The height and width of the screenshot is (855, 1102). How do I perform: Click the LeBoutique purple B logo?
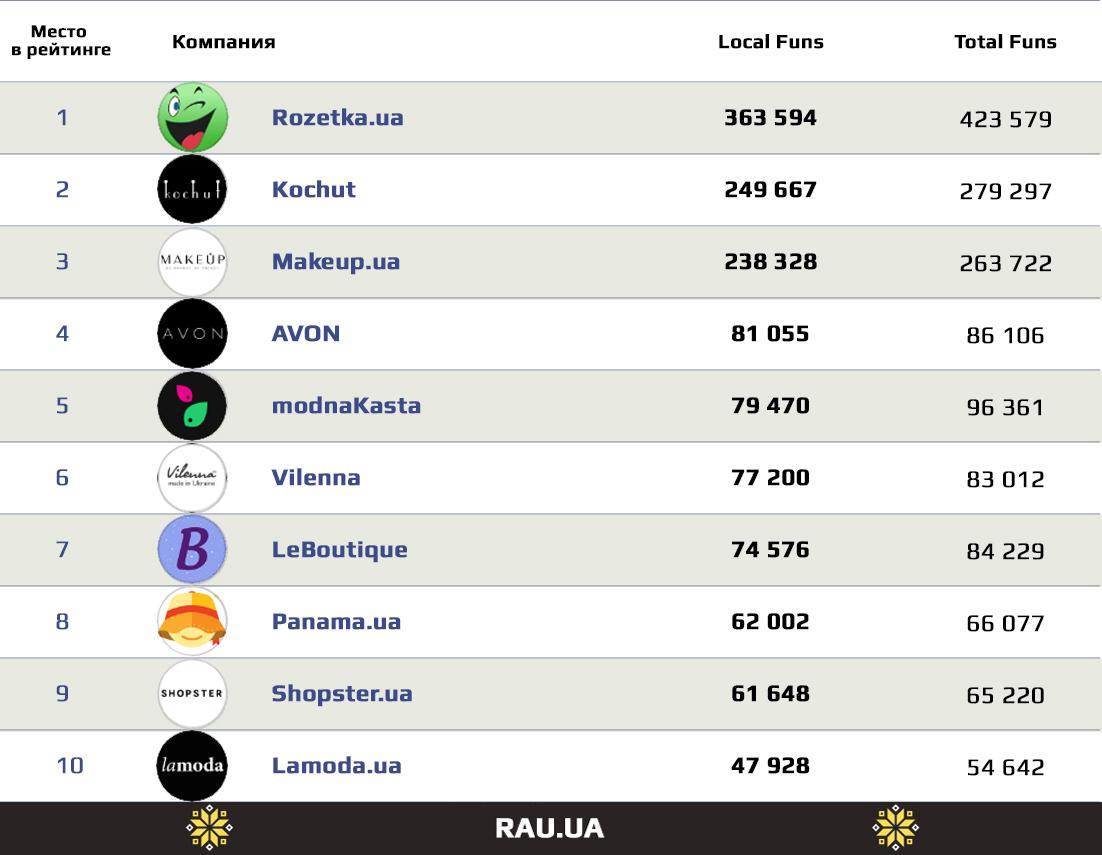[x=193, y=549]
